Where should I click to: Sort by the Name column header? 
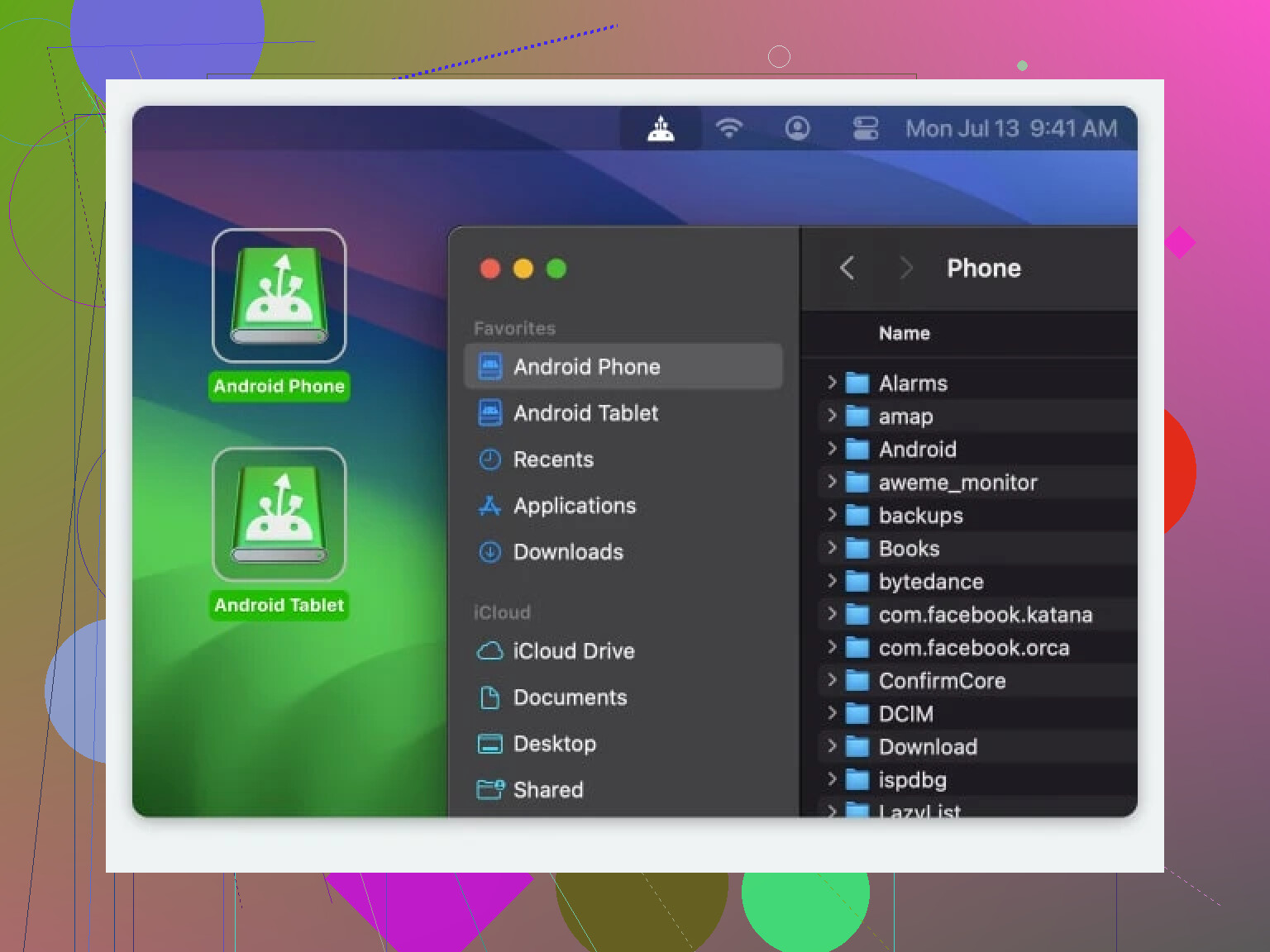(x=905, y=334)
